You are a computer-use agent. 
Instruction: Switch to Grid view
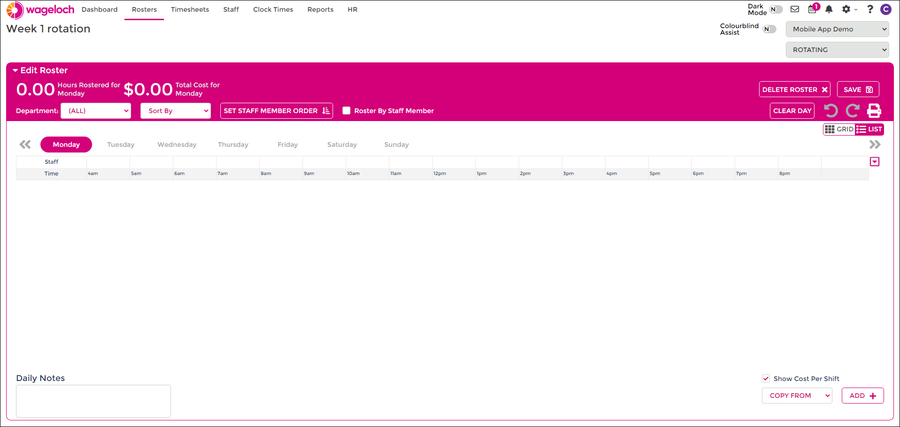tap(839, 130)
